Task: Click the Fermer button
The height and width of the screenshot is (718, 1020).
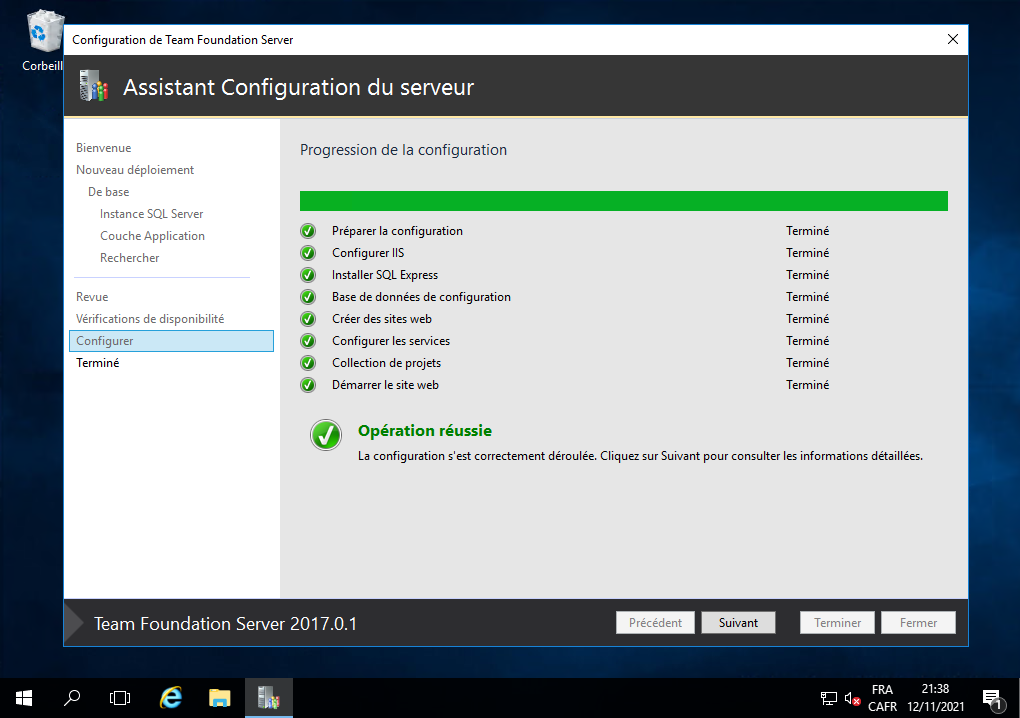Action: [x=918, y=623]
